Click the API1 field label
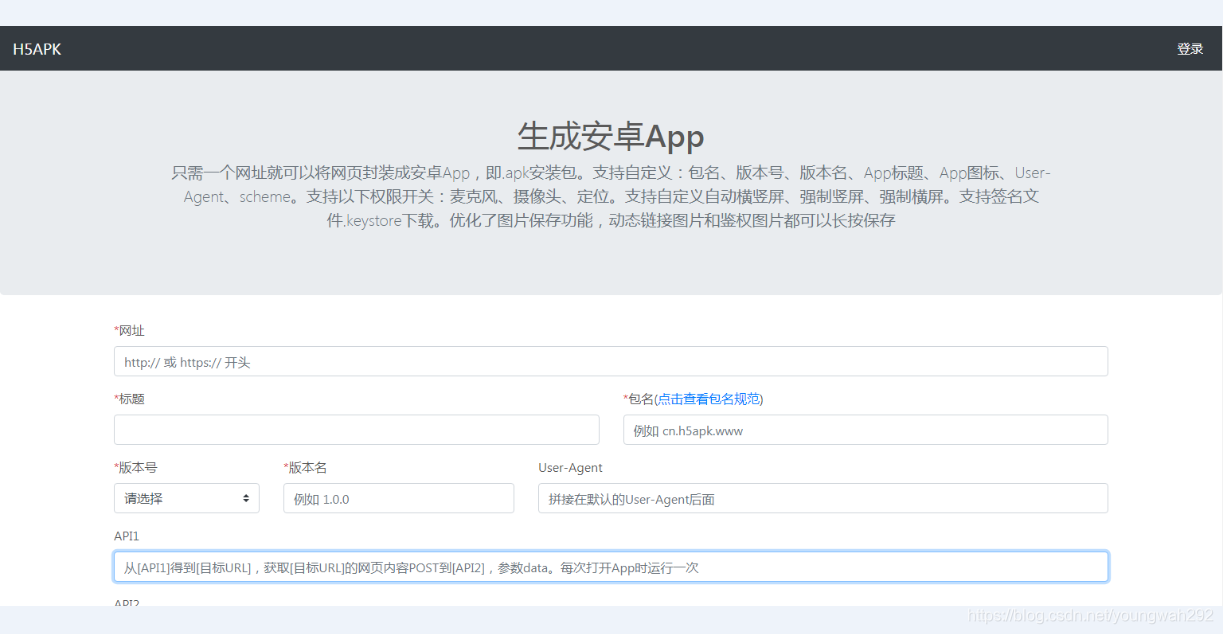 [127, 536]
